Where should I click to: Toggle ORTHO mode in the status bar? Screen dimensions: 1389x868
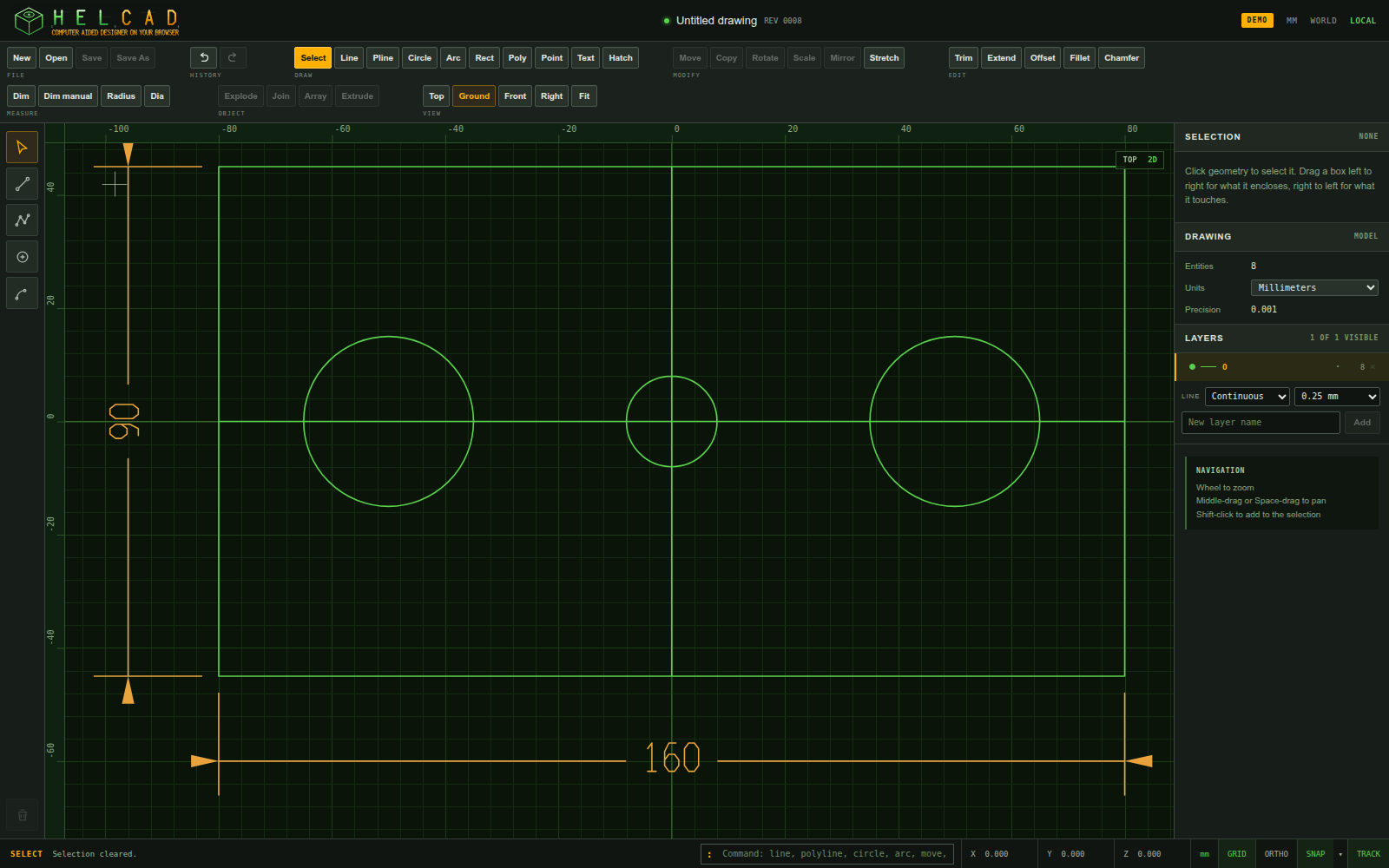click(1276, 854)
